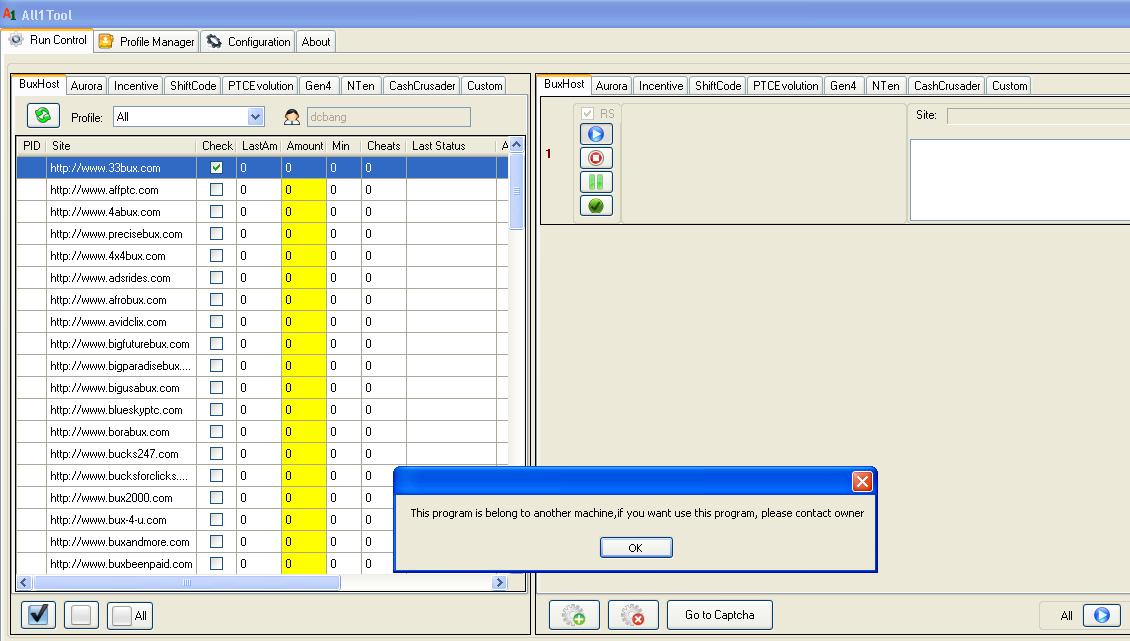Select the http://www.blueskyptc.com row
The image size is (1130, 641).
(x=262, y=410)
